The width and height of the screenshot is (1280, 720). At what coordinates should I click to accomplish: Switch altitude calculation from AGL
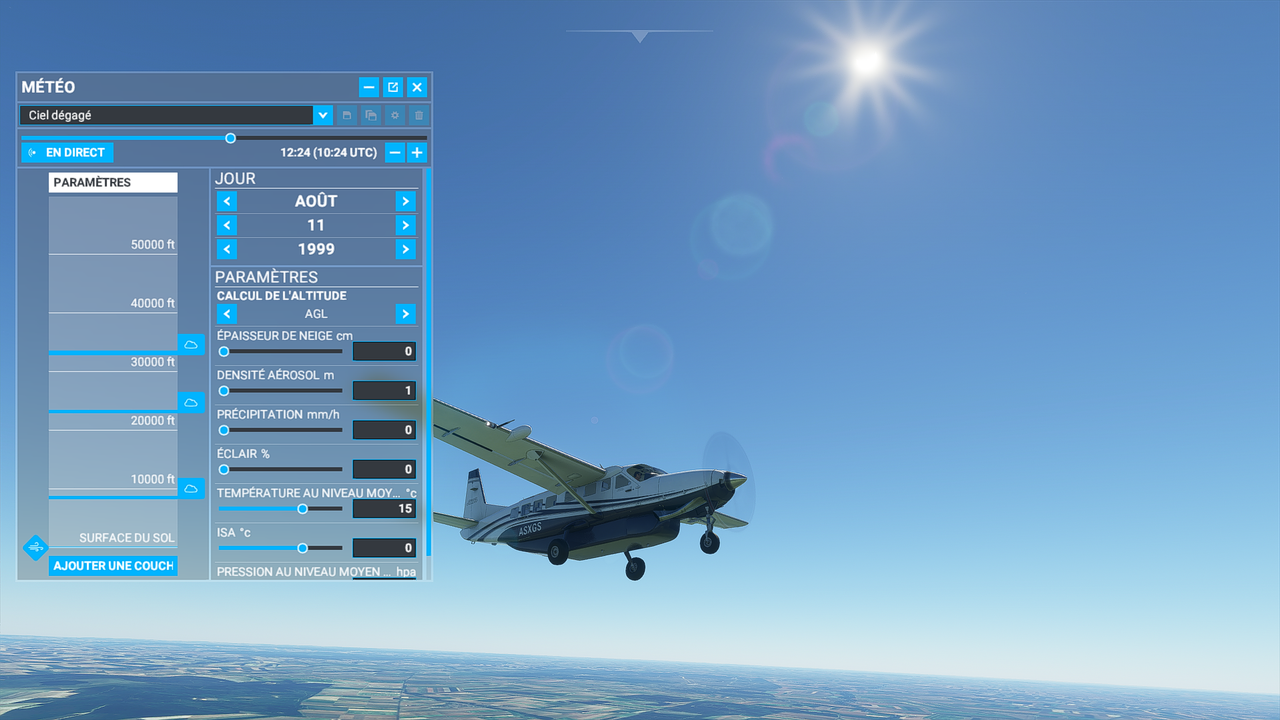pyautogui.click(x=405, y=313)
